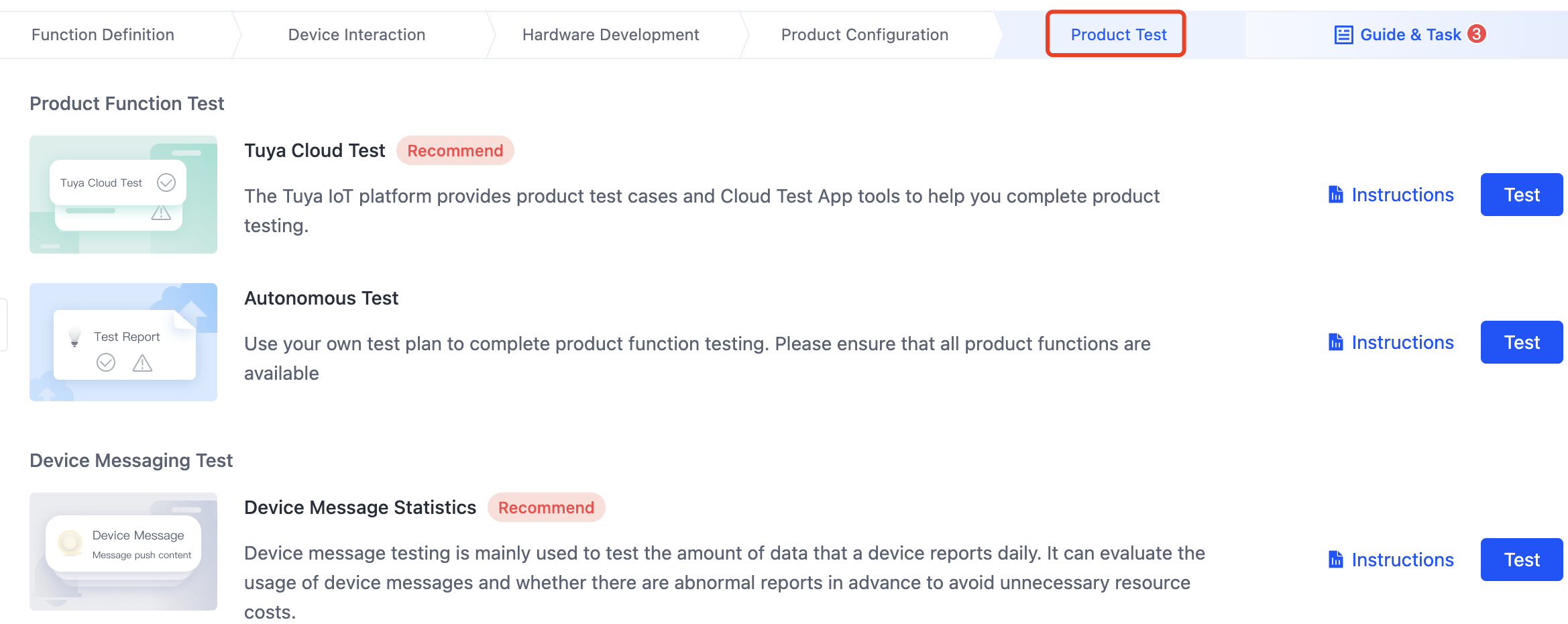1568x624 pixels.
Task: Click the Recommend tag next to Device Message Statistics
Action: coord(547,508)
